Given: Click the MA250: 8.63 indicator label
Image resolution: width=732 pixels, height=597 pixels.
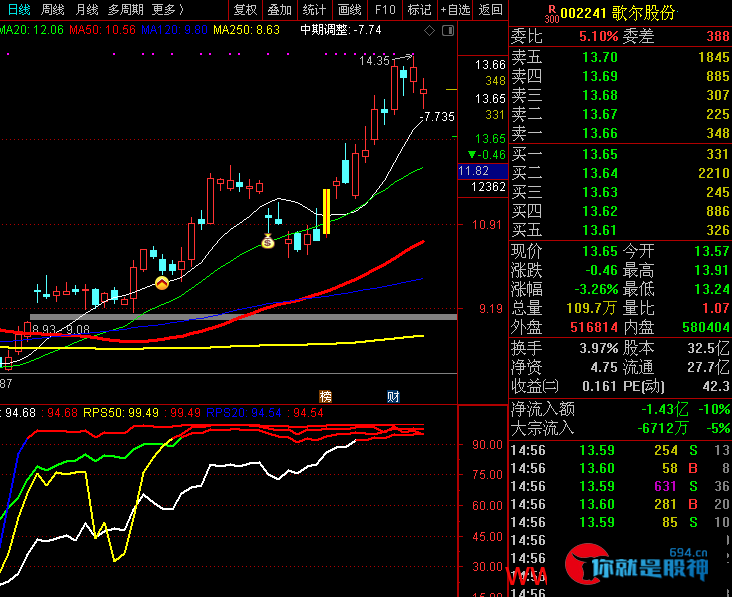Looking at the screenshot, I should point(246,30).
